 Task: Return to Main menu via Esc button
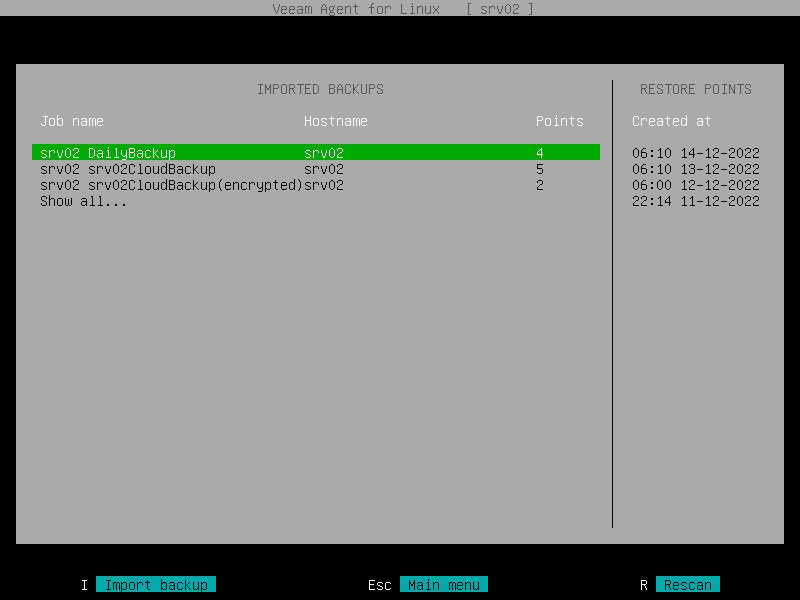[443, 584]
